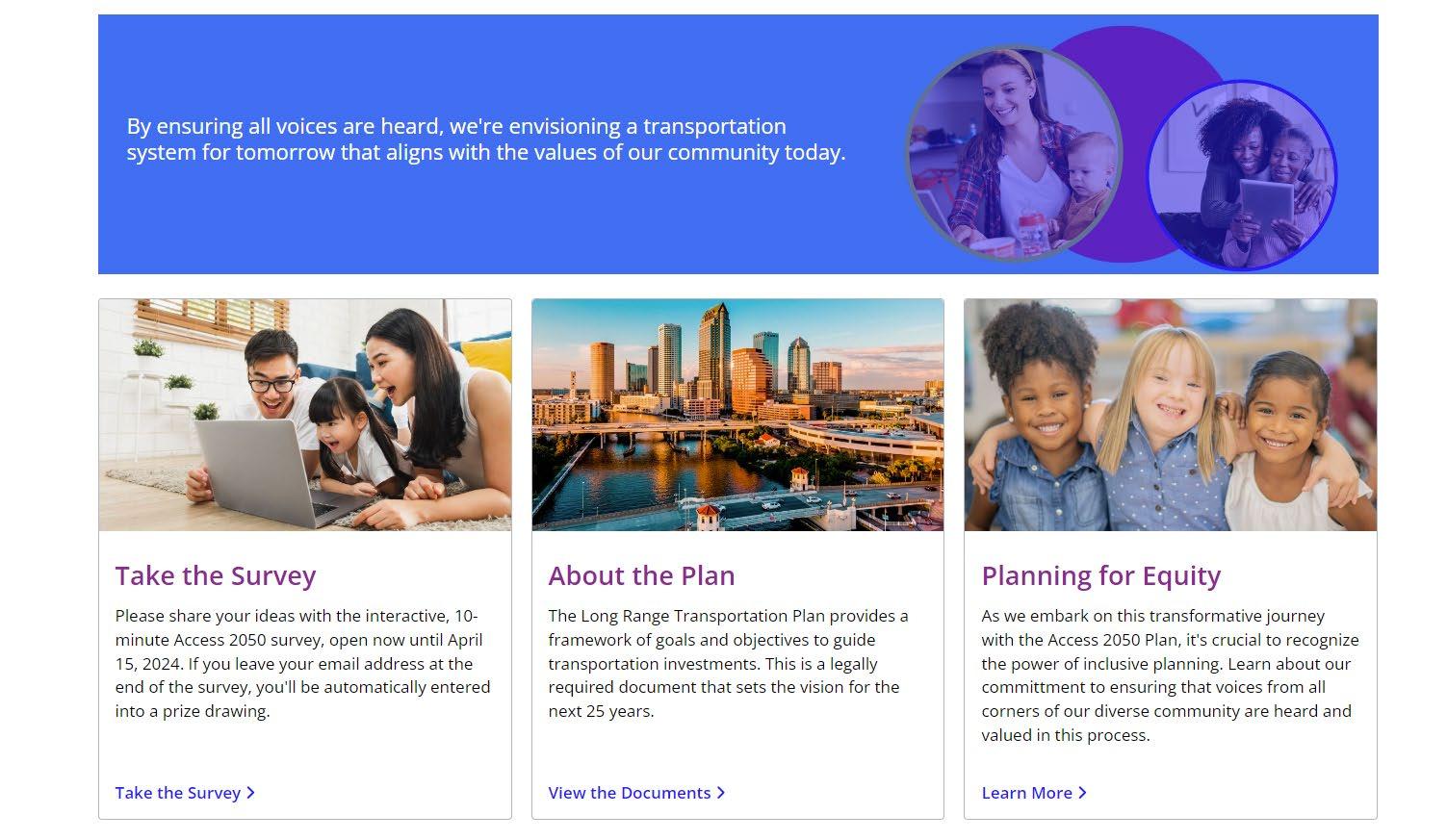Click the arrow icon after View the Documents
1447x840 pixels.
click(721, 793)
